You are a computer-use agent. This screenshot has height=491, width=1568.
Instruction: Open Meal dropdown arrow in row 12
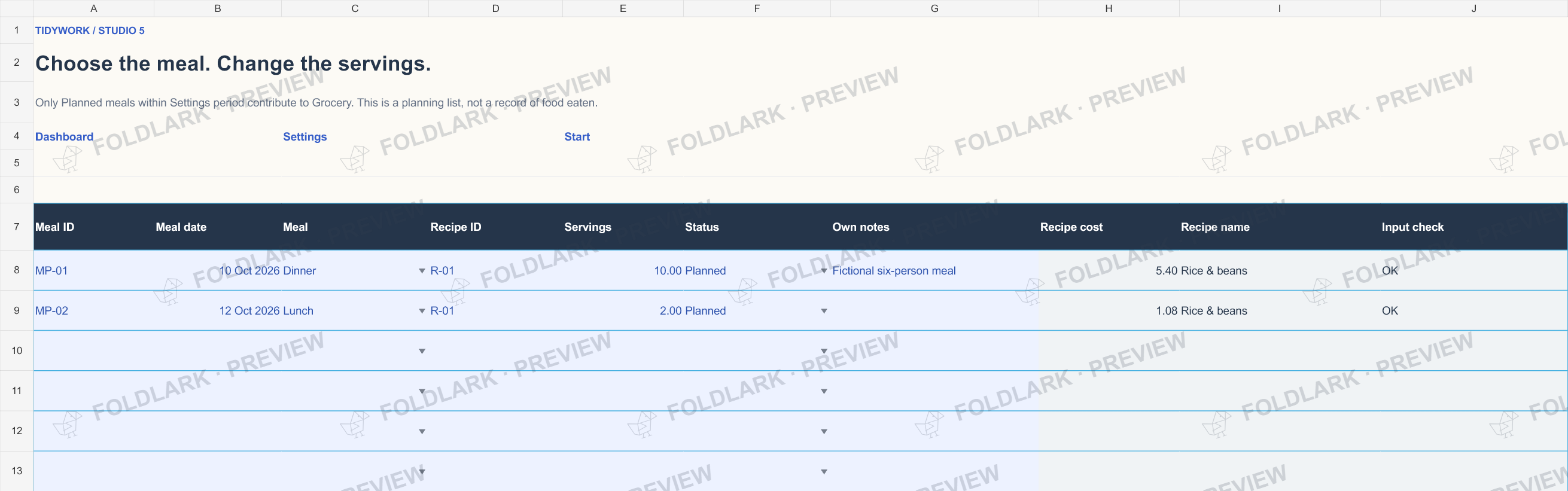422,431
